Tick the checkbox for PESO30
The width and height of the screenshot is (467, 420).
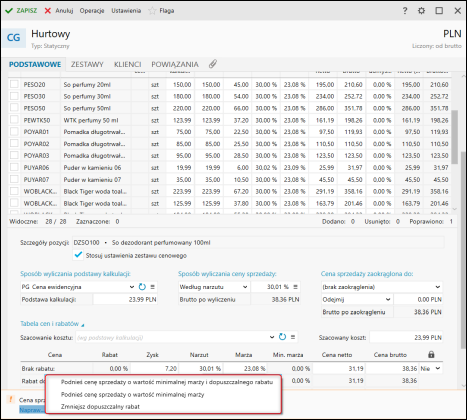click(14, 96)
